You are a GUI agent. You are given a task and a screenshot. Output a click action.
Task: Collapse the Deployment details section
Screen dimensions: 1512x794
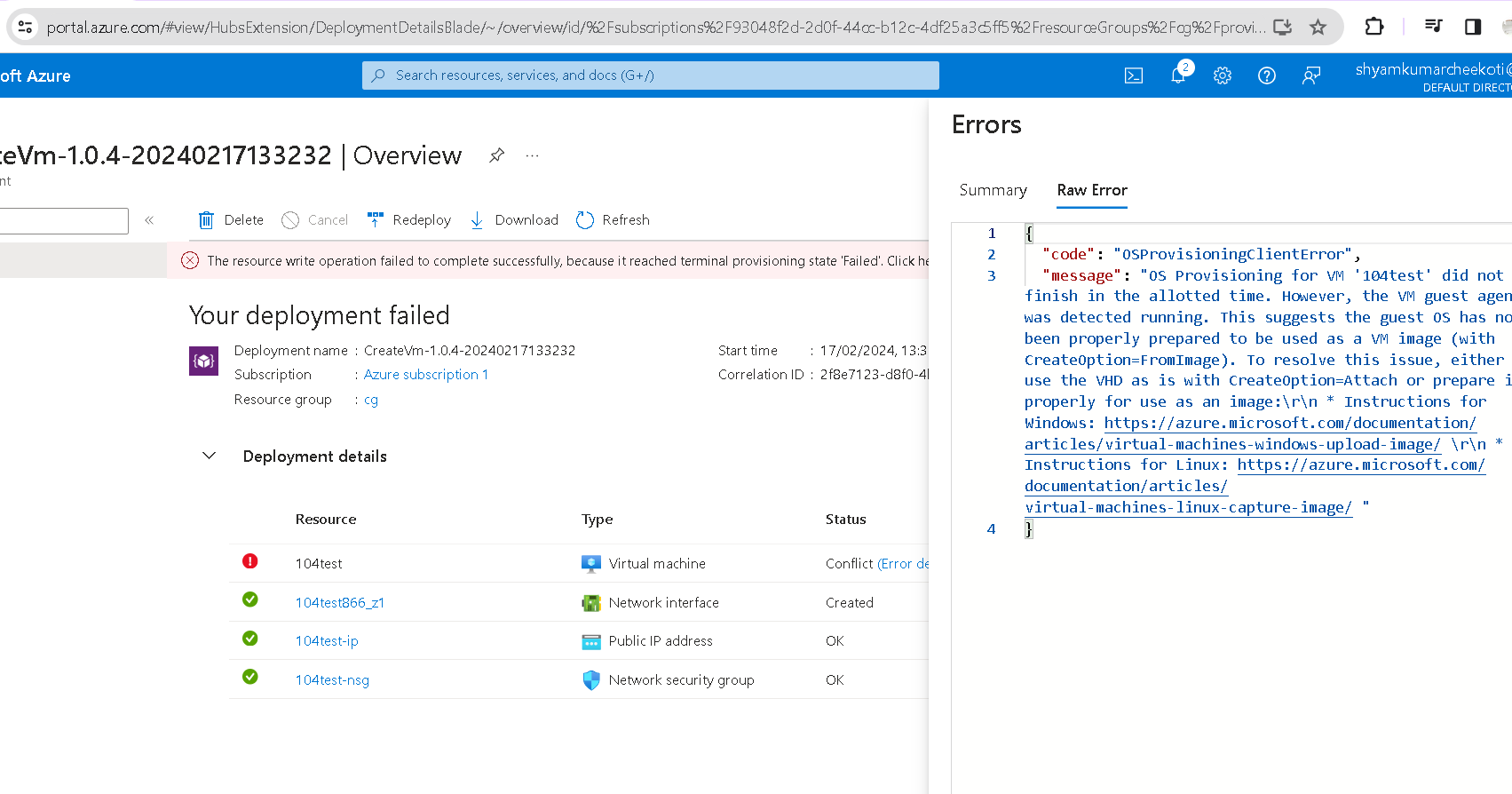point(210,456)
